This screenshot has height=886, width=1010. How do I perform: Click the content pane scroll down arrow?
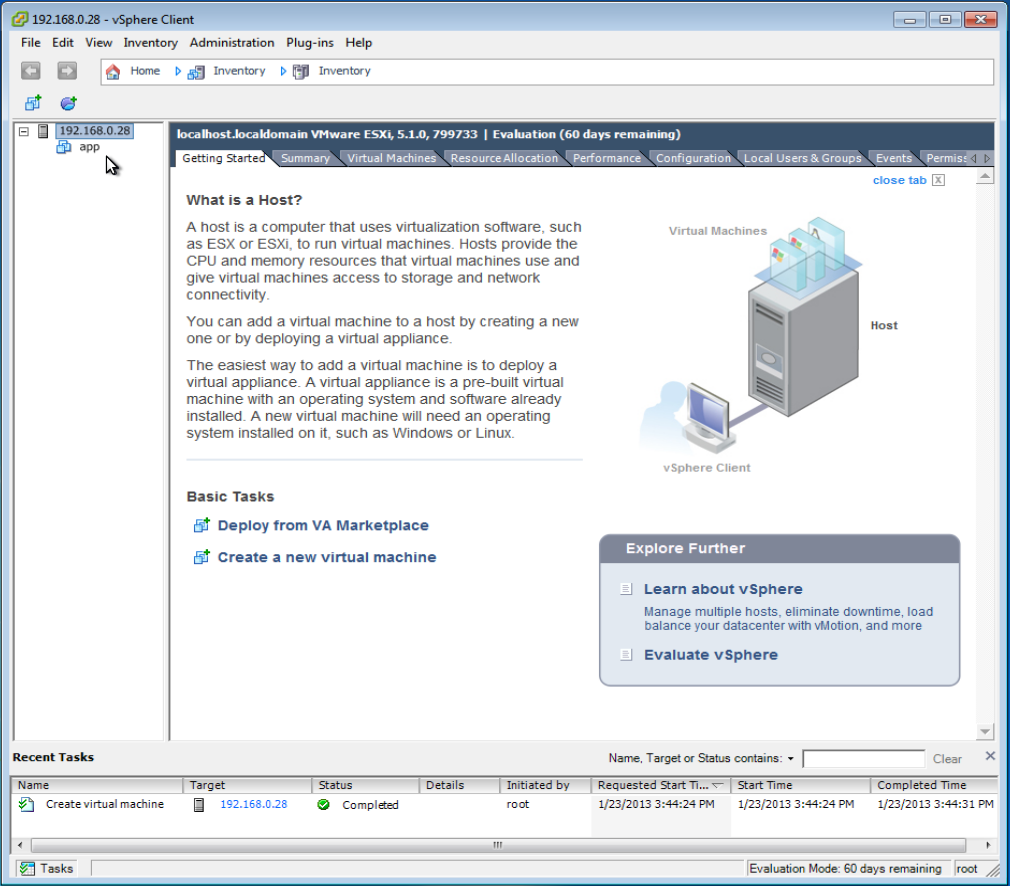[984, 731]
